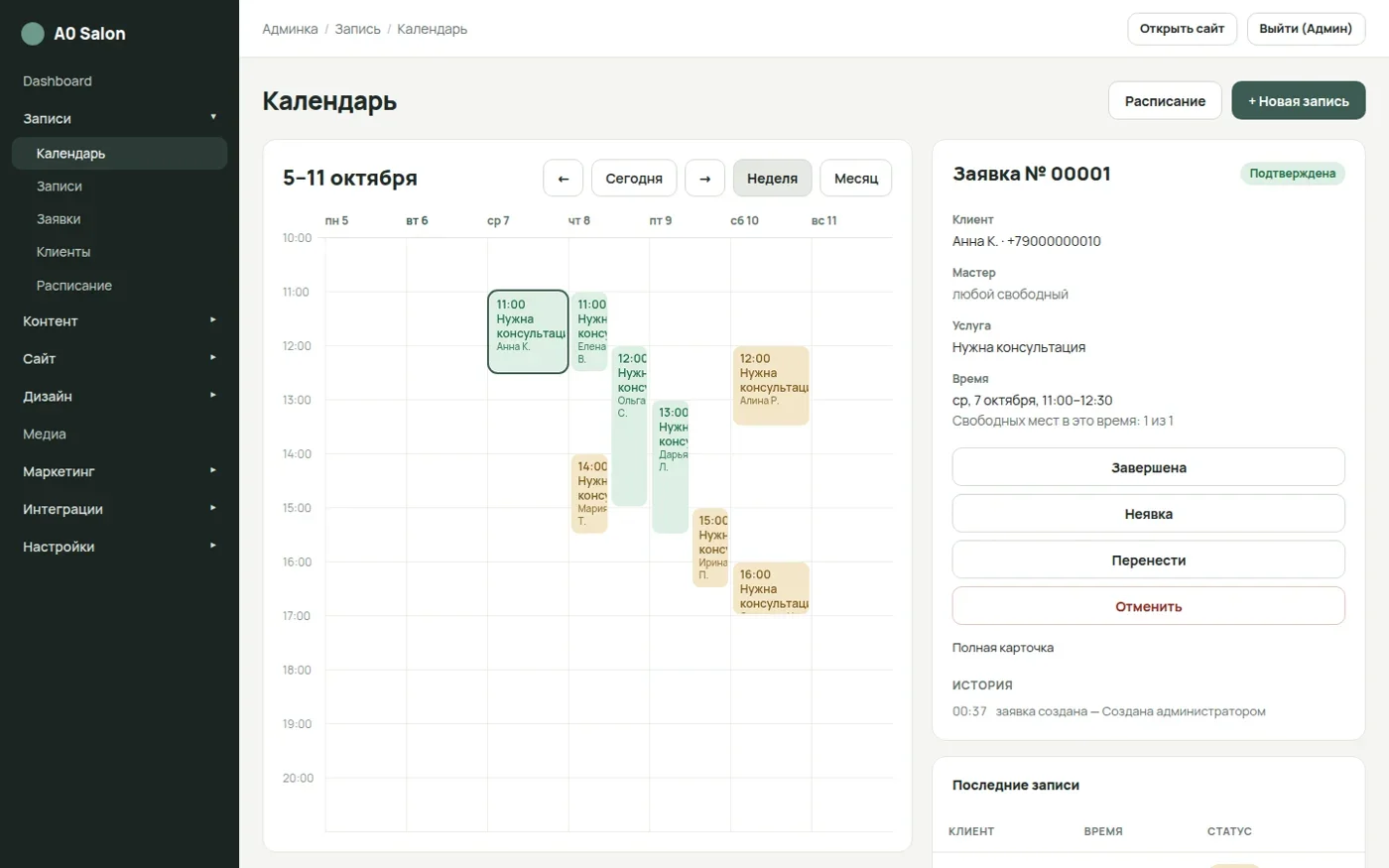The image size is (1389, 868).
Task: Select Saturday 16:00 appointment block
Action: click(771, 588)
